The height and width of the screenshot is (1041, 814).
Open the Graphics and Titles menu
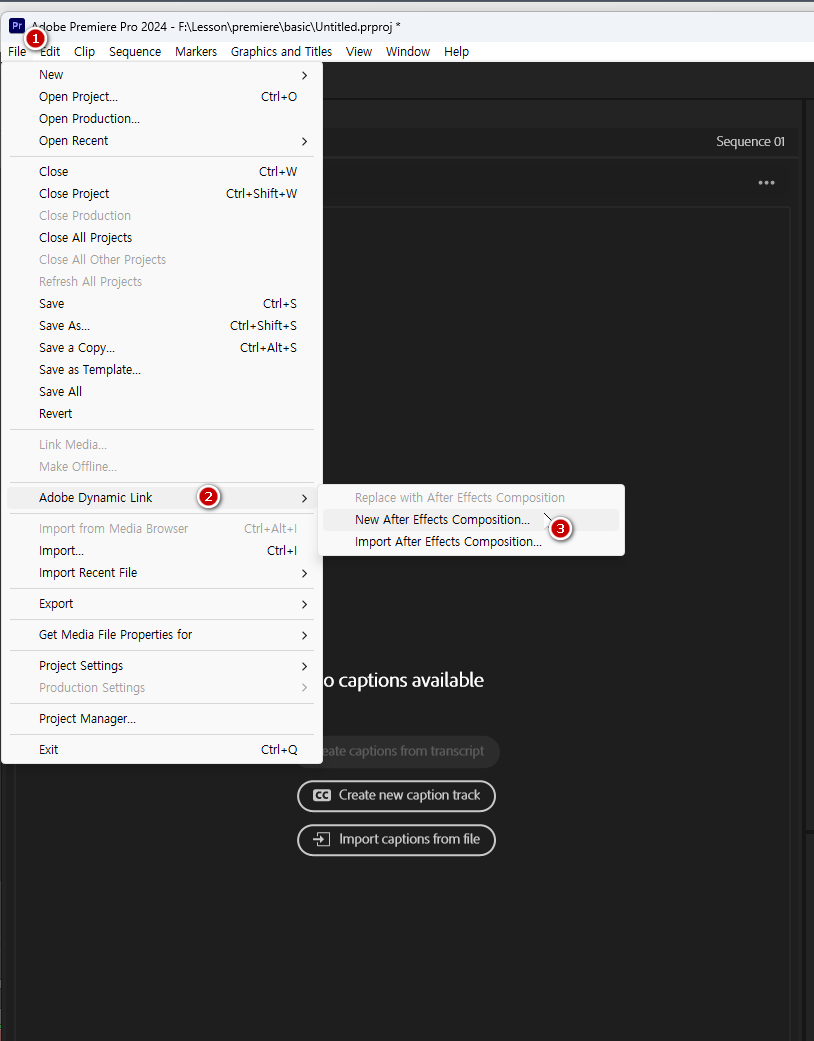tap(281, 52)
